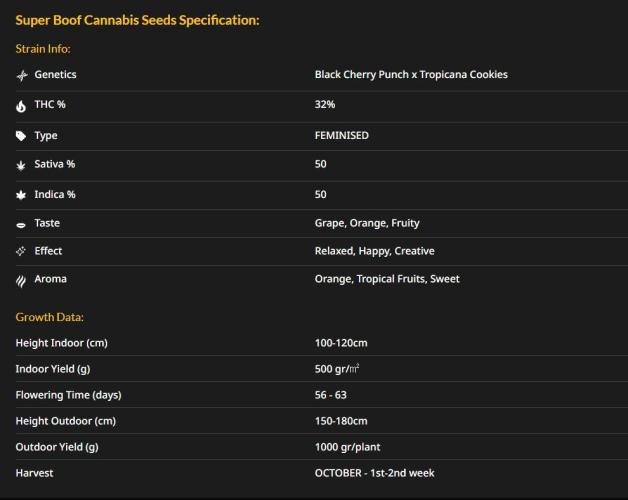Click the Outdoor Yield (g) label
The width and height of the screenshot is (628, 500).
point(57,448)
